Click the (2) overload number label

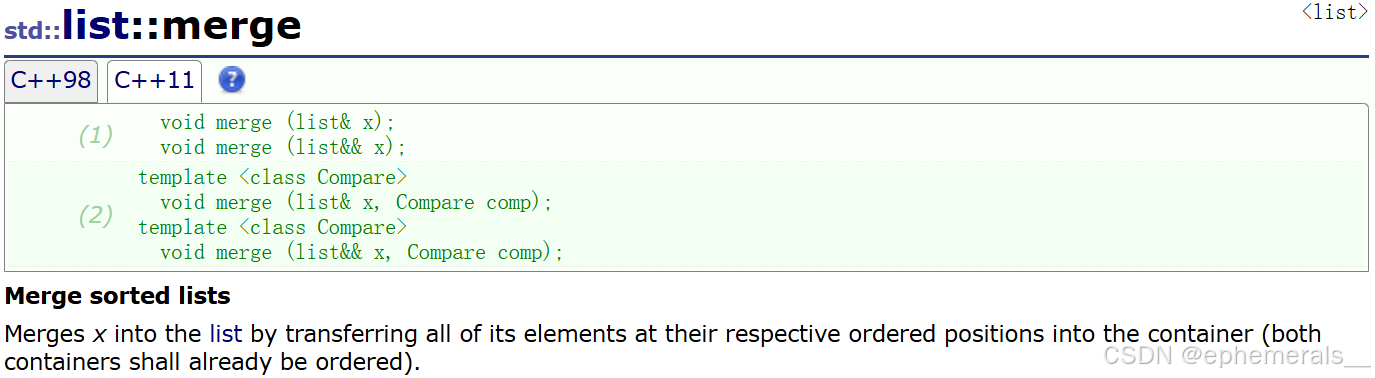click(96, 215)
